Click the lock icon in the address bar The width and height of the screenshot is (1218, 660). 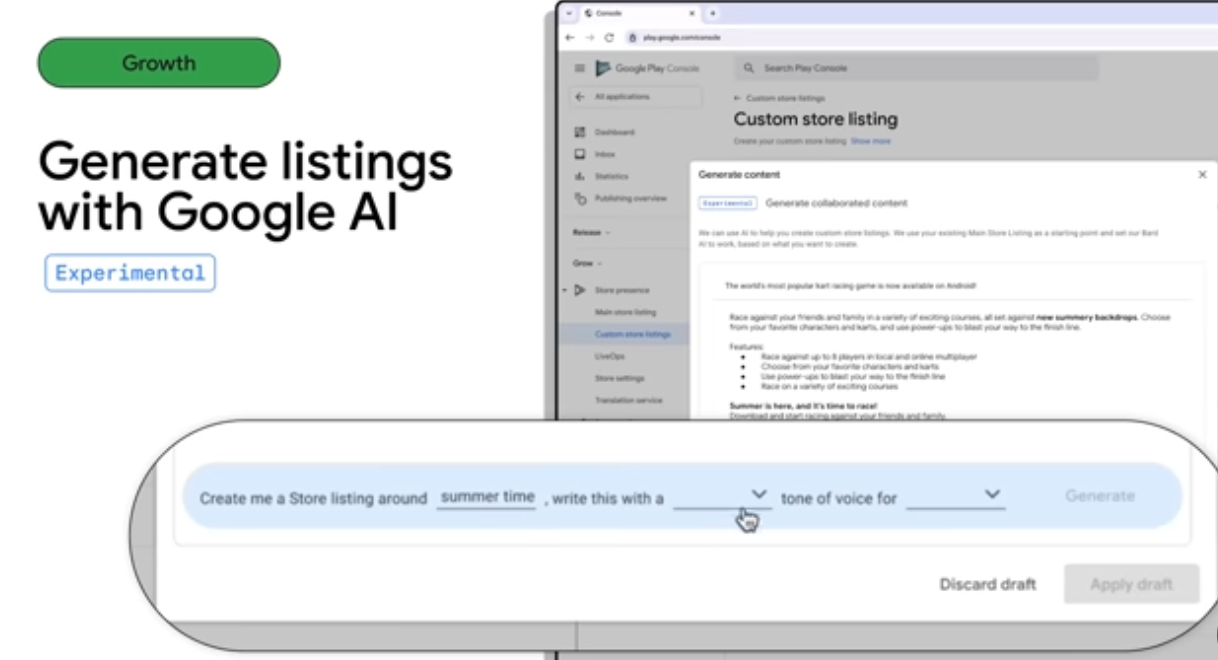[633, 37]
